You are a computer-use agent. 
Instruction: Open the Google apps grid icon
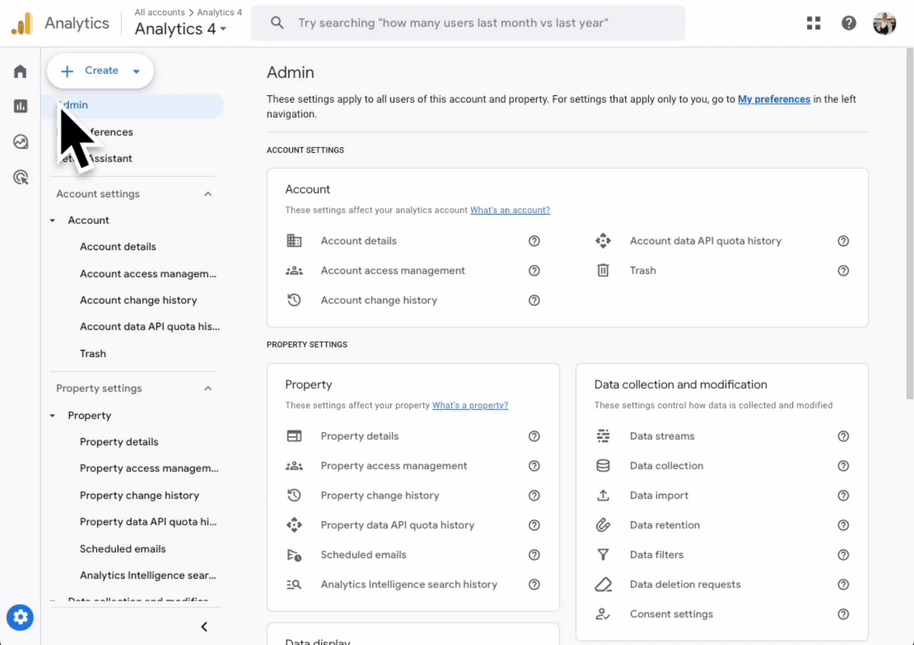[x=813, y=23]
